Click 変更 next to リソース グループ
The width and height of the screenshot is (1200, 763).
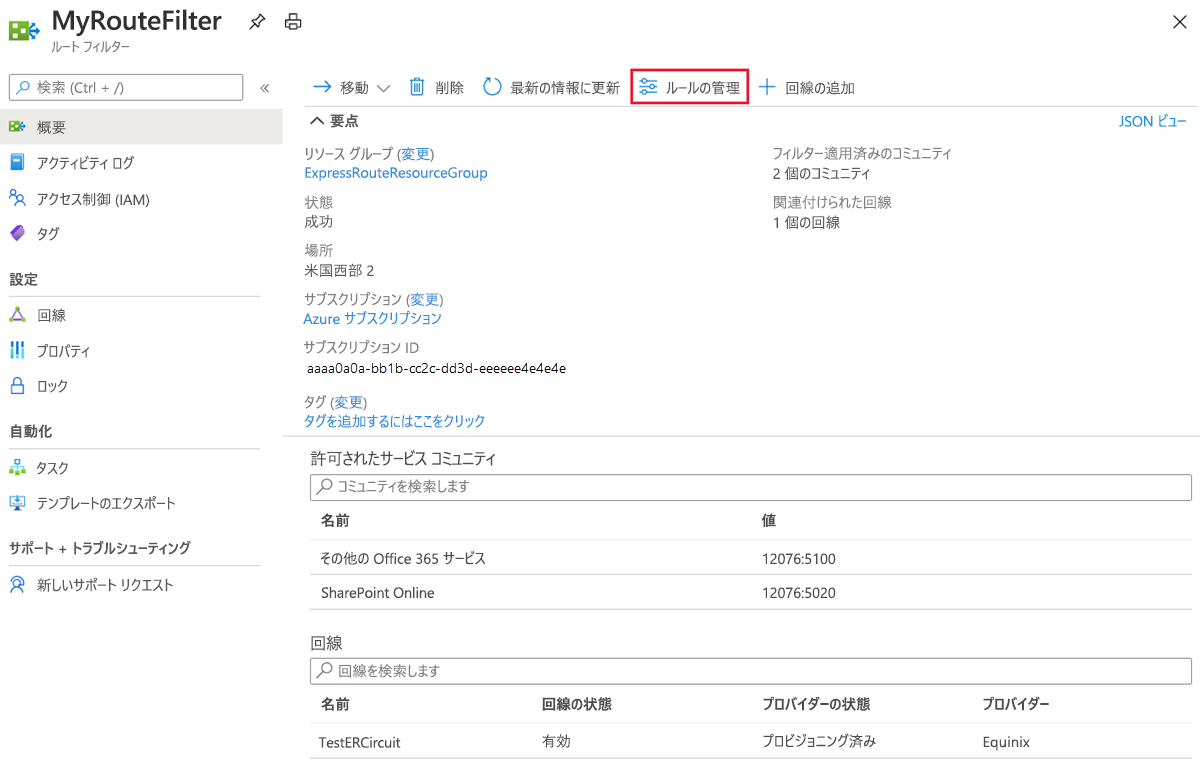pyautogui.click(x=416, y=154)
